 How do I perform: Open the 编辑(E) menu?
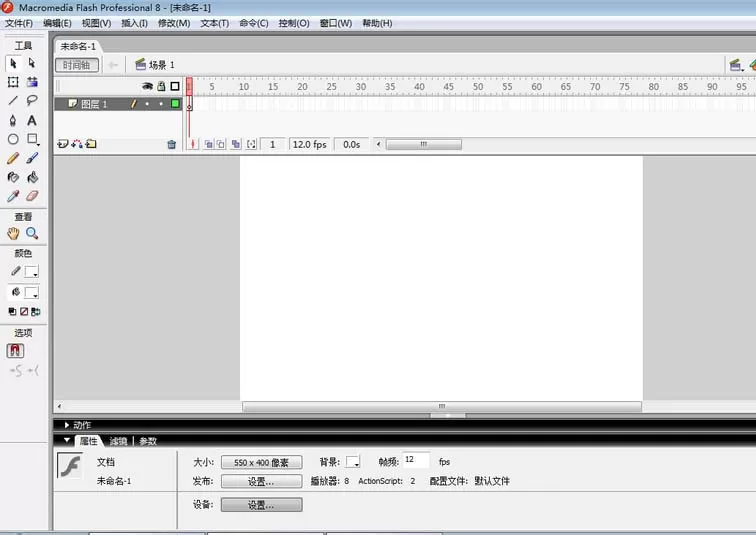pos(57,23)
